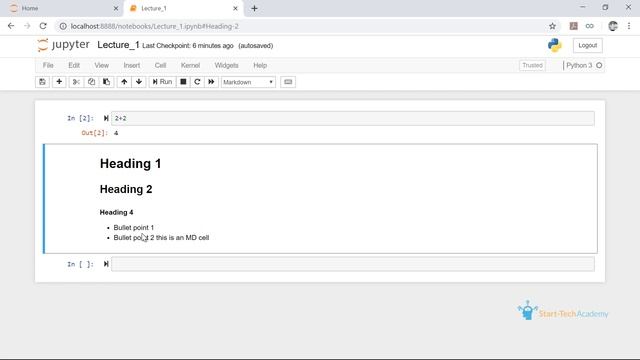Open the File menu
The width and height of the screenshot is (640, 360).
[x=48, y=65]
